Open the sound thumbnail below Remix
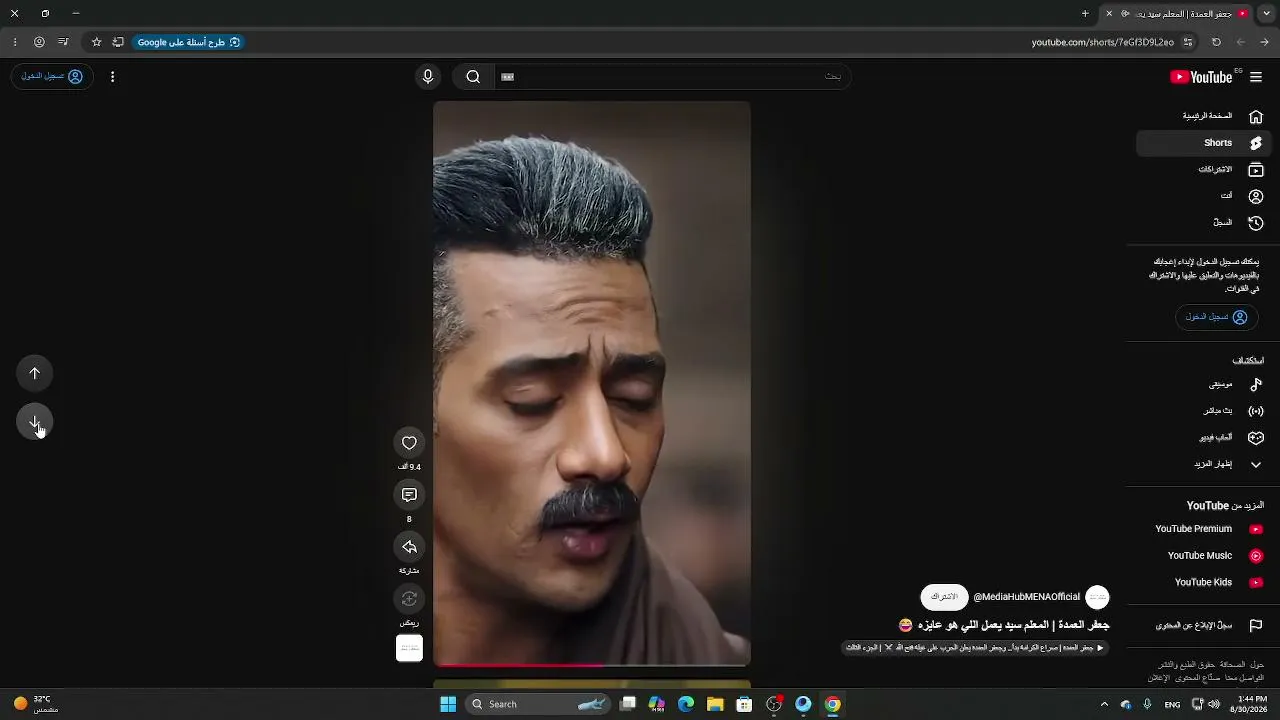Image resolution: width=1280 pixels, height=720 pixels. click(409, 649)
